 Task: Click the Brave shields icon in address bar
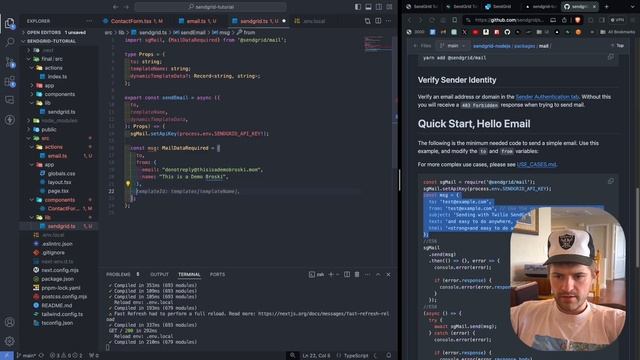578,20
